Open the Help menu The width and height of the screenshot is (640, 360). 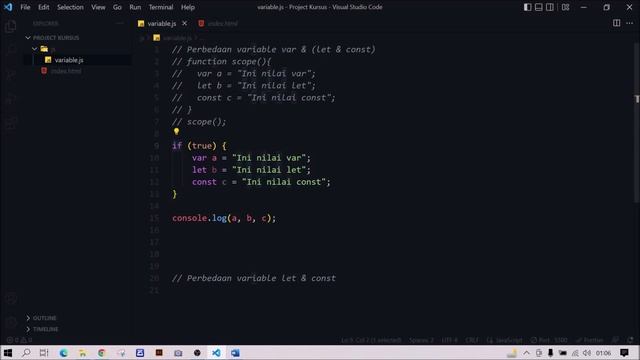(x=188, y=7)
